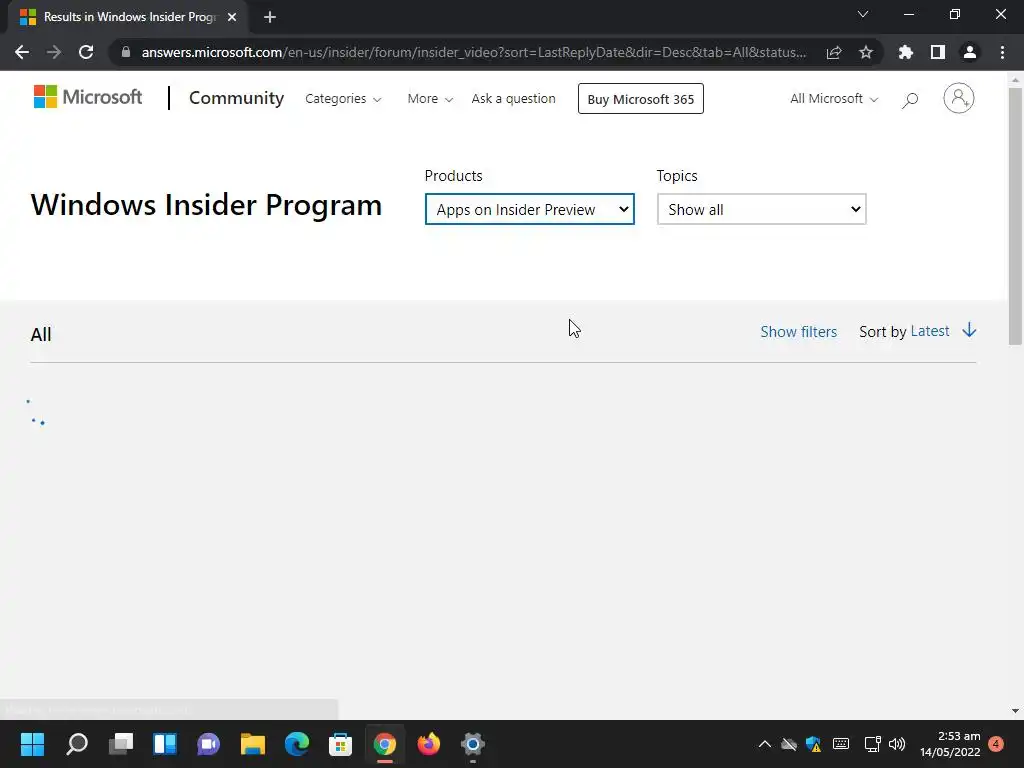This screenshot has height=768, width=1024.
Task: Close the Results in Windows Insider tab
Action: tap(232, 17)
